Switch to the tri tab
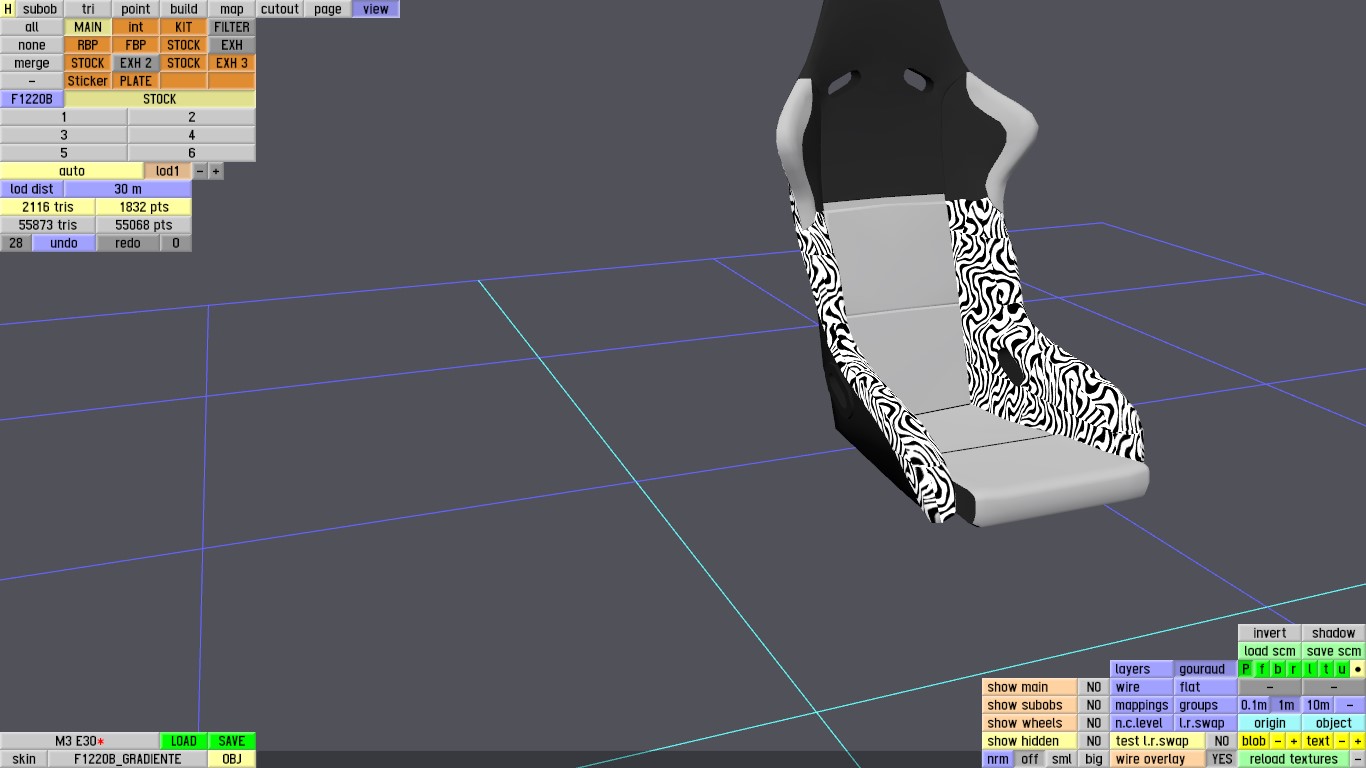 pyautogui.click(x=88, y=9)
